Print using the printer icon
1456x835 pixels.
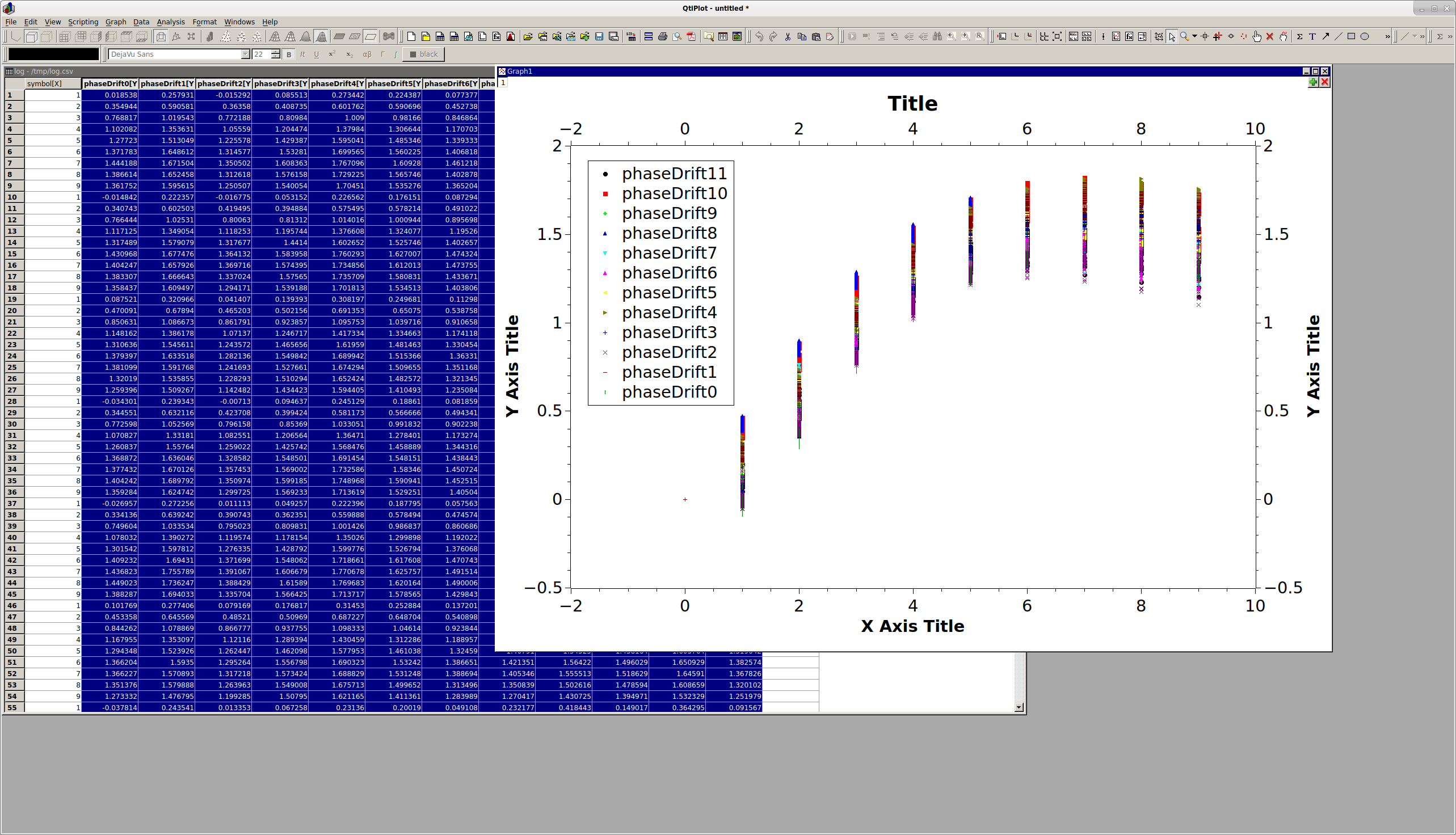point(662,37)
